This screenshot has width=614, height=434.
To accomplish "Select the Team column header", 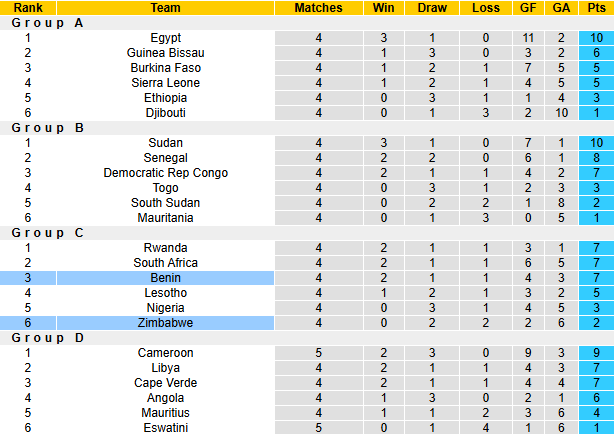I will pyautogui.click(x=165, y=8).
